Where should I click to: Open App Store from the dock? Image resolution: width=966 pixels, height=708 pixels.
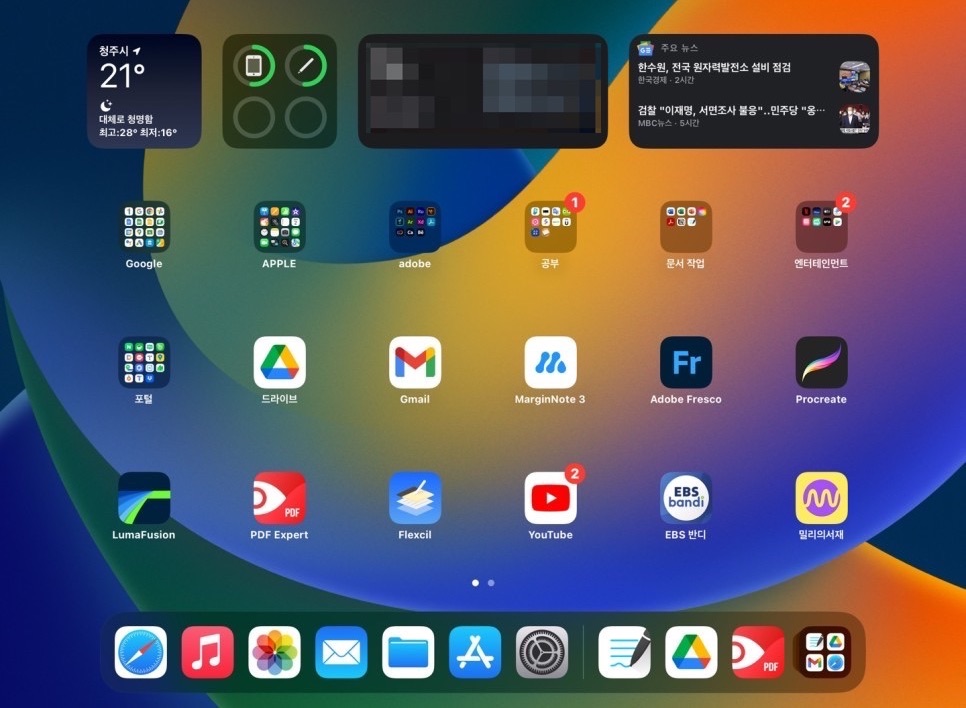[x=475, y=652]
